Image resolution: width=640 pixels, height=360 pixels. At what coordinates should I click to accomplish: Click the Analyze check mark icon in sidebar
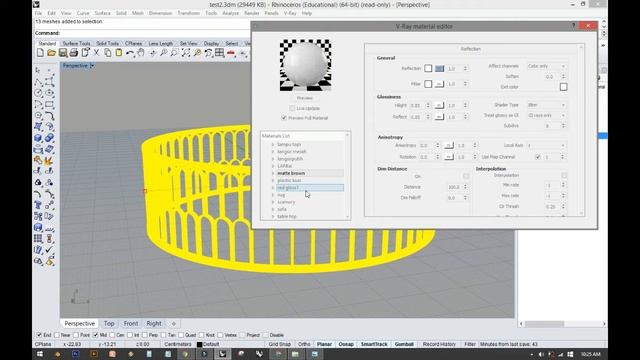click(49, 249)
